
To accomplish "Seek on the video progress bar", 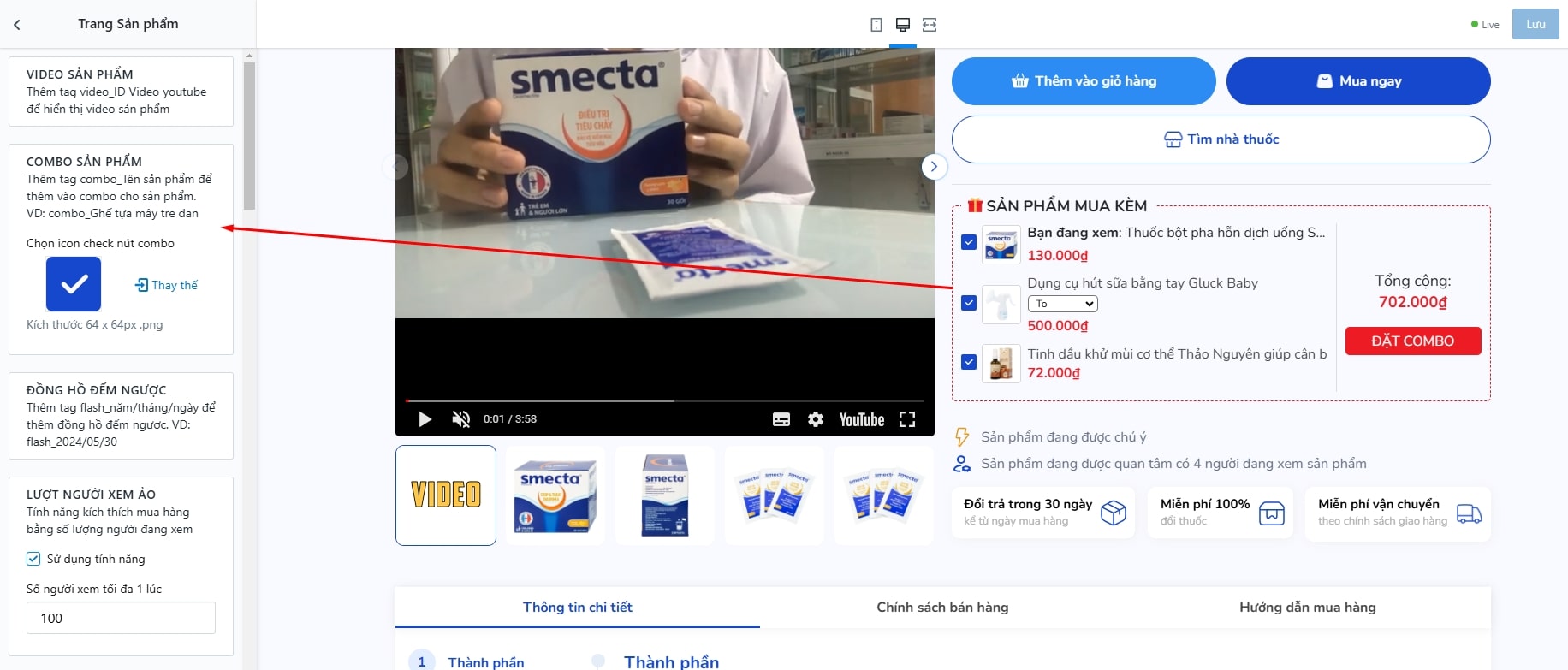I will coord(665,400).
